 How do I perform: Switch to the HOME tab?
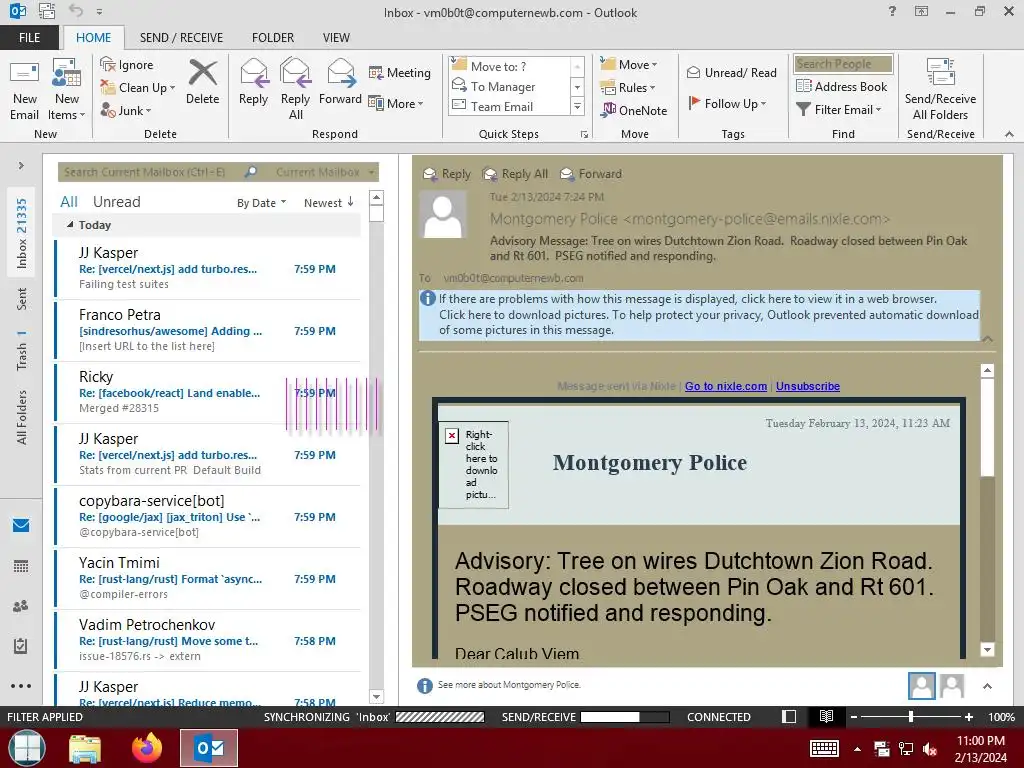pos(93,37)
